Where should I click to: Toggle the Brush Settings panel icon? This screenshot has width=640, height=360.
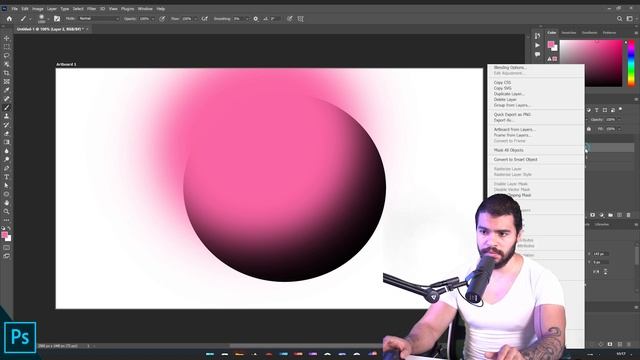point(57,19)
